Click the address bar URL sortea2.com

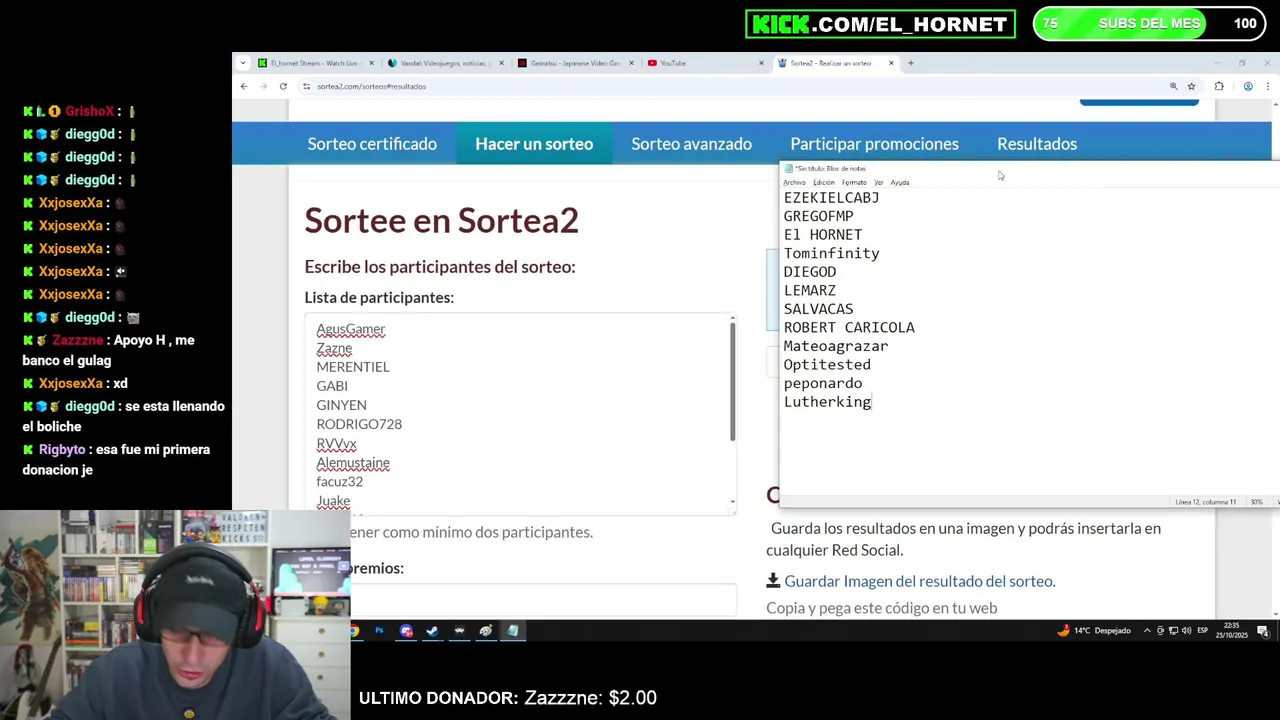pyautogui.click(x=371, y=86)
